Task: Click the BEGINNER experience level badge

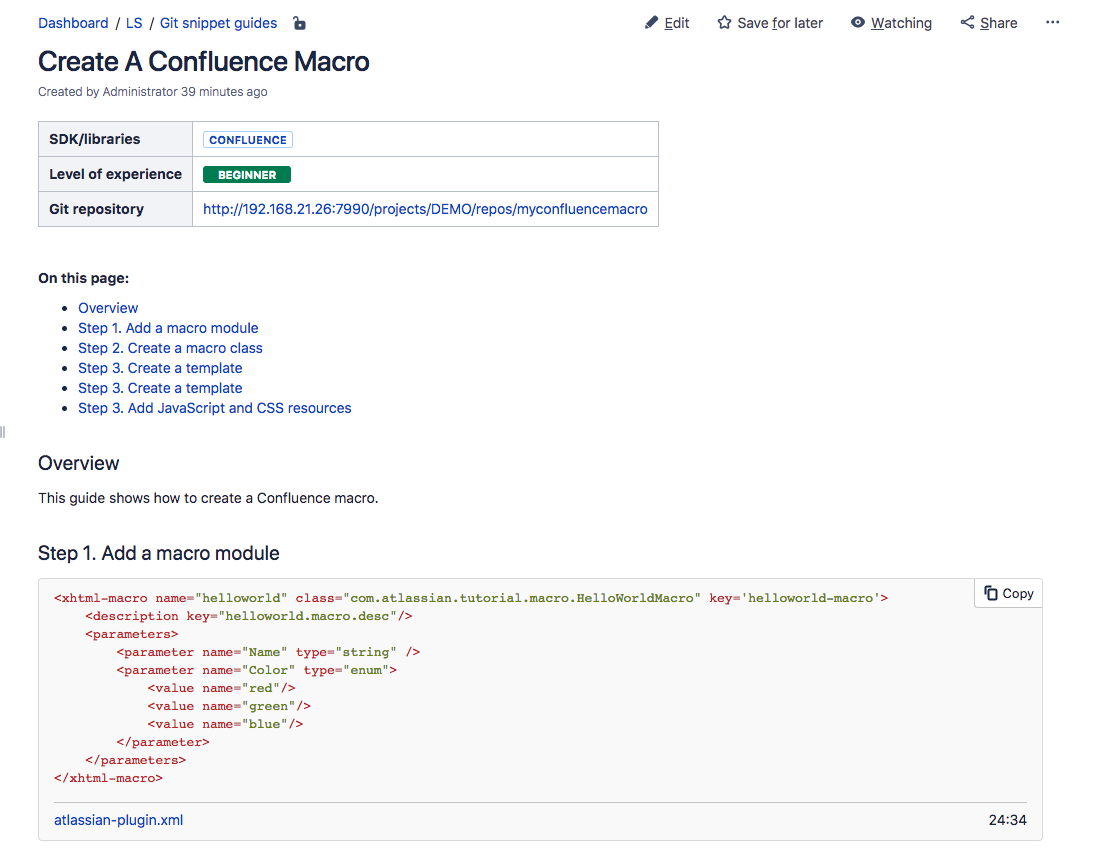Action: 246,174
